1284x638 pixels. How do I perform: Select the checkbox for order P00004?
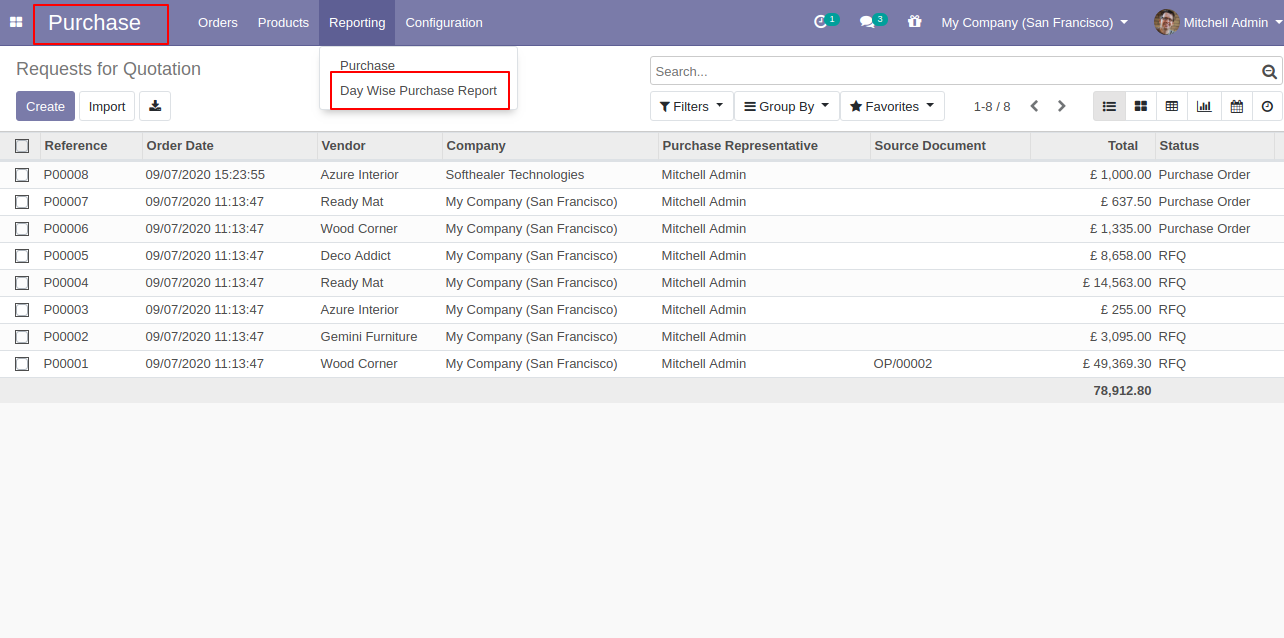(22, 283)
